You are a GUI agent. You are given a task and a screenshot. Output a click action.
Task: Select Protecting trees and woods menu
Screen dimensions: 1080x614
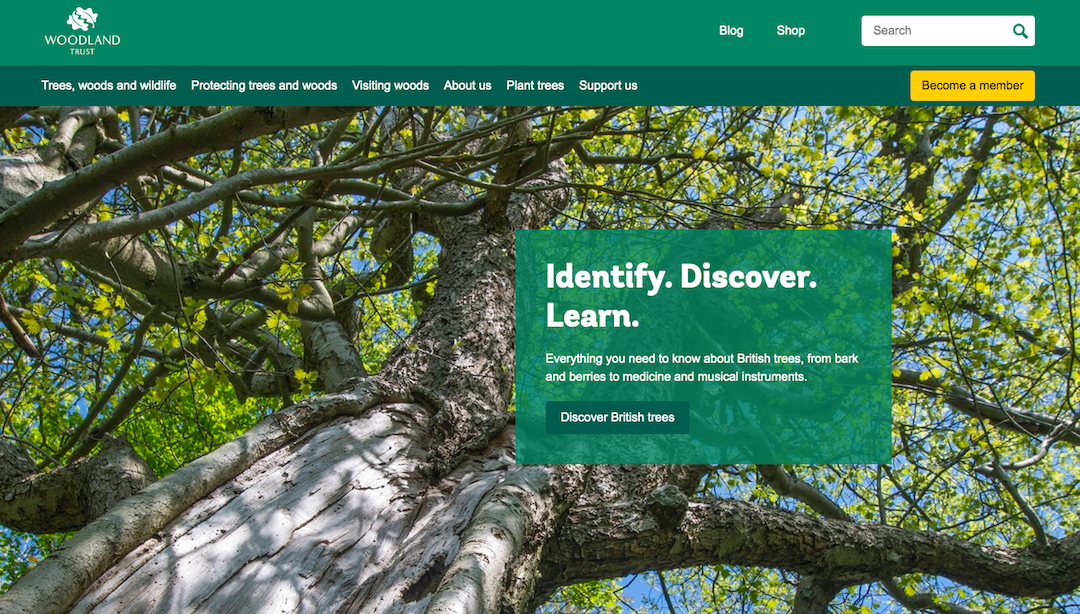[264, 86]
